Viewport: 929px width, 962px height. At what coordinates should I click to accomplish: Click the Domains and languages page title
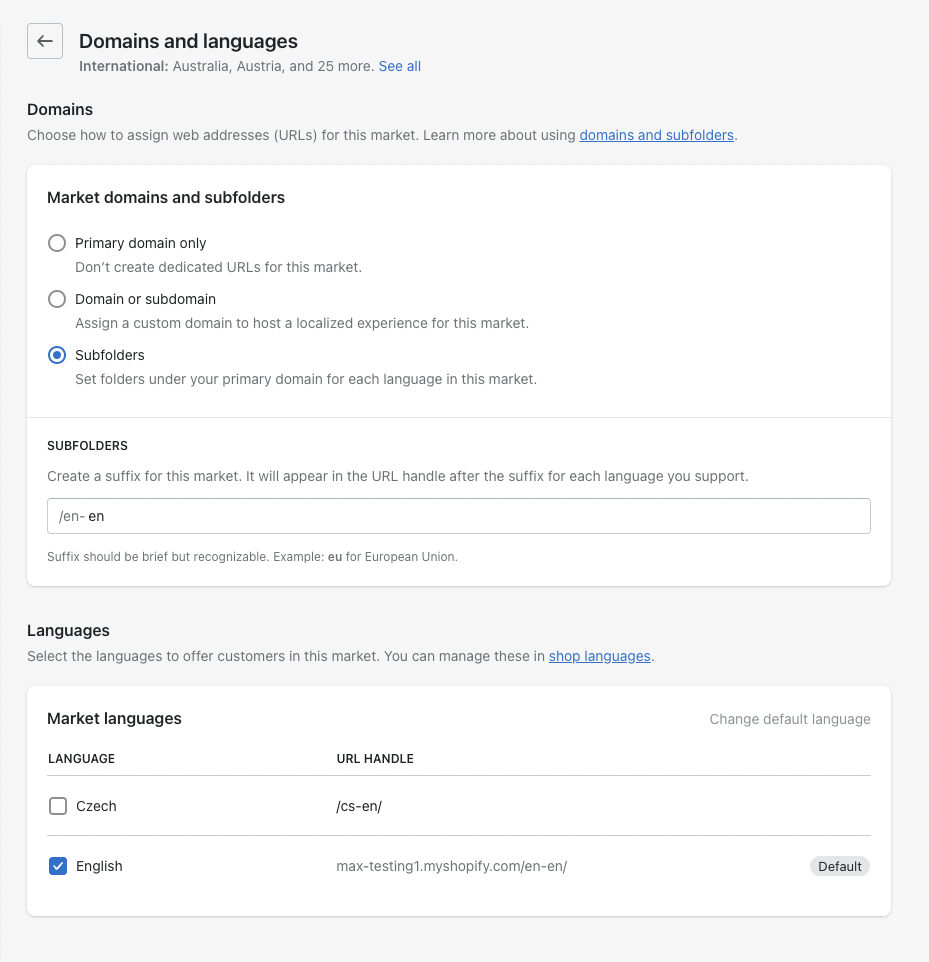click(188, 41)
